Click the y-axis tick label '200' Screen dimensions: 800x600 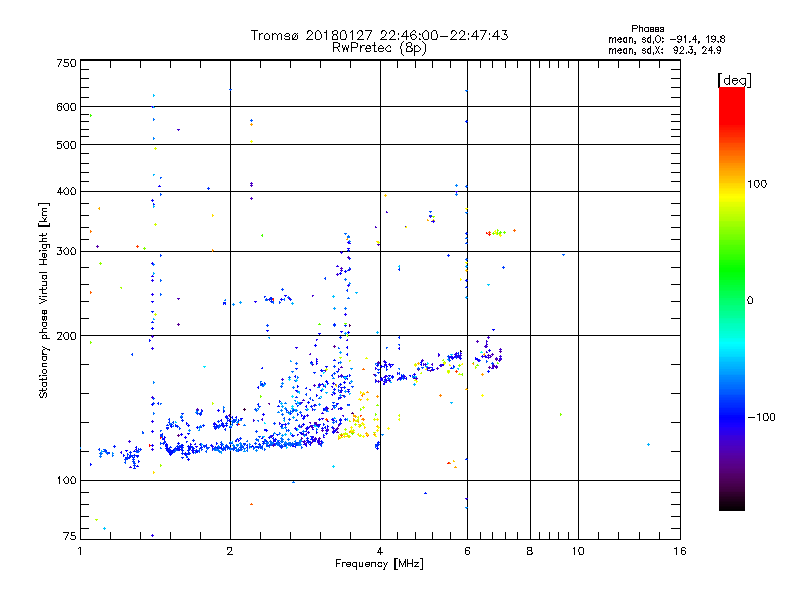coord(66,336)
